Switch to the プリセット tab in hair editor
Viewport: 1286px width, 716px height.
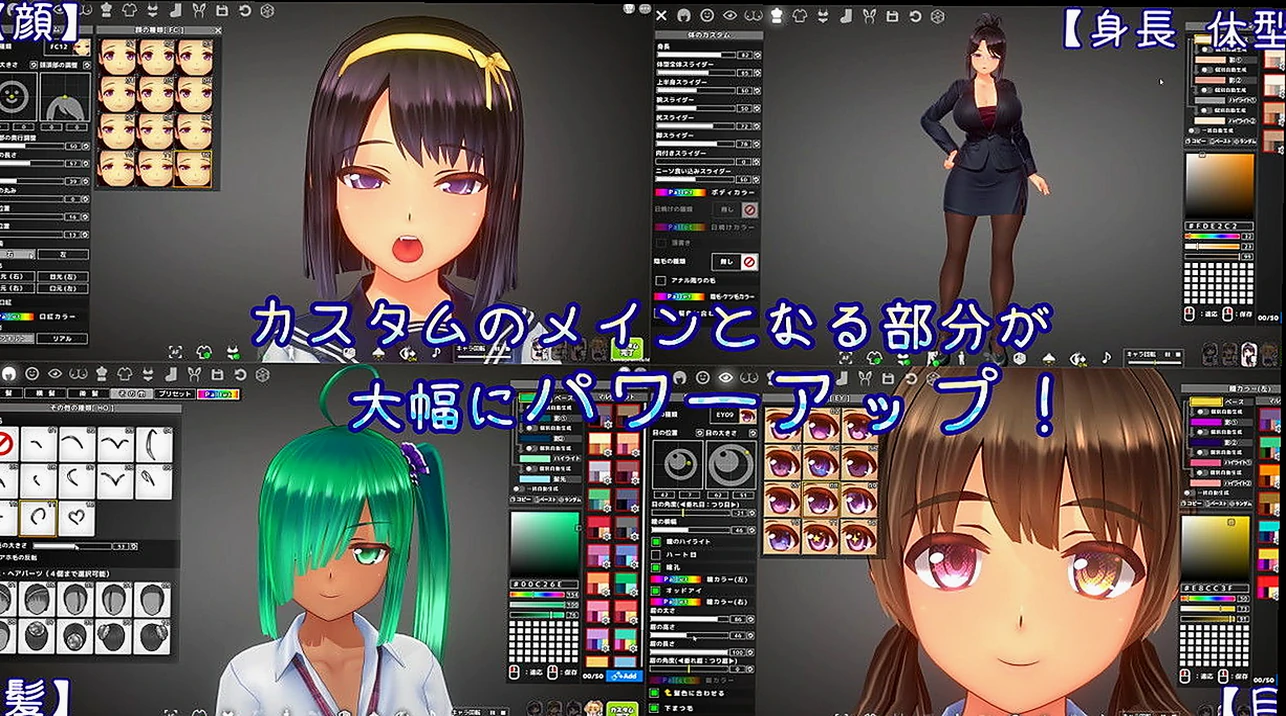tap(173, 394)
